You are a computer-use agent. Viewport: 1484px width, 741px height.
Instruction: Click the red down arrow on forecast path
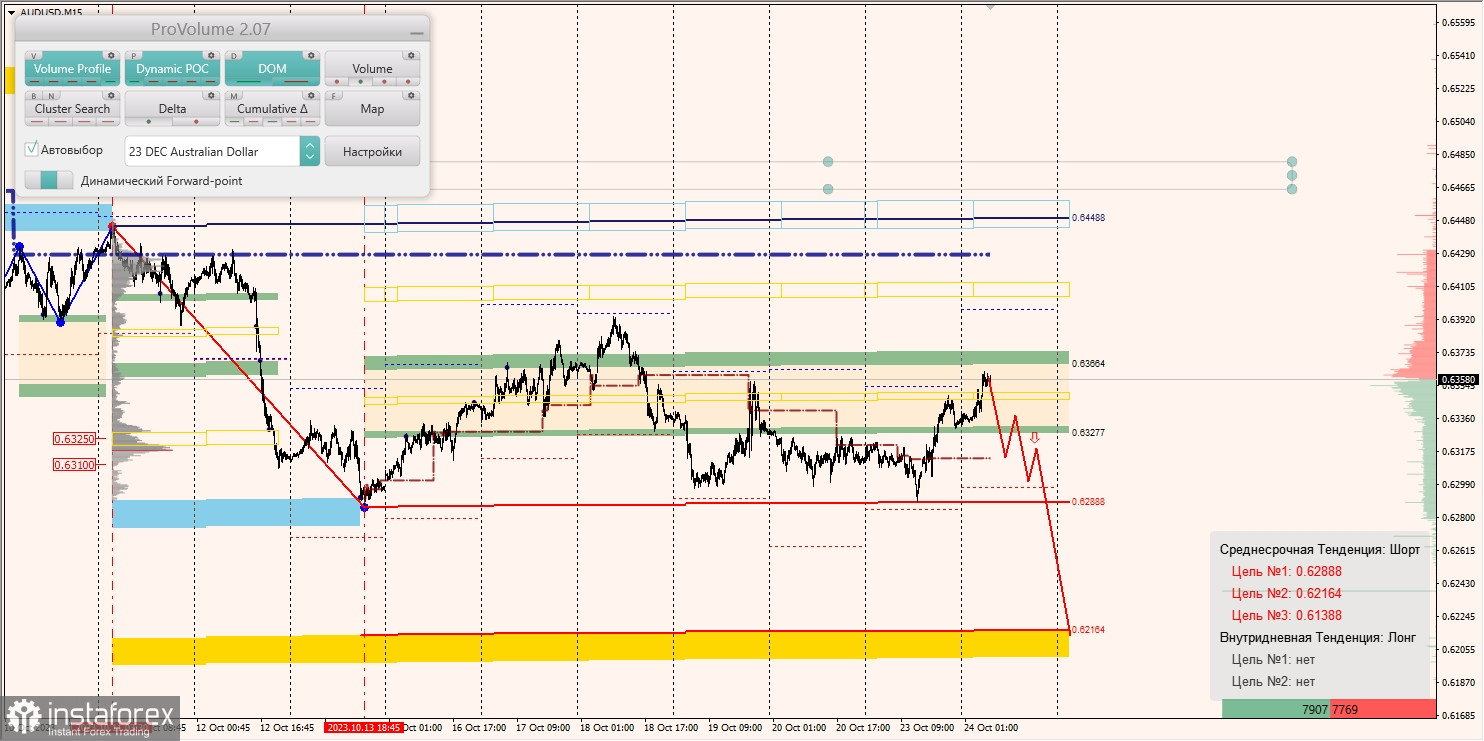1034,437
